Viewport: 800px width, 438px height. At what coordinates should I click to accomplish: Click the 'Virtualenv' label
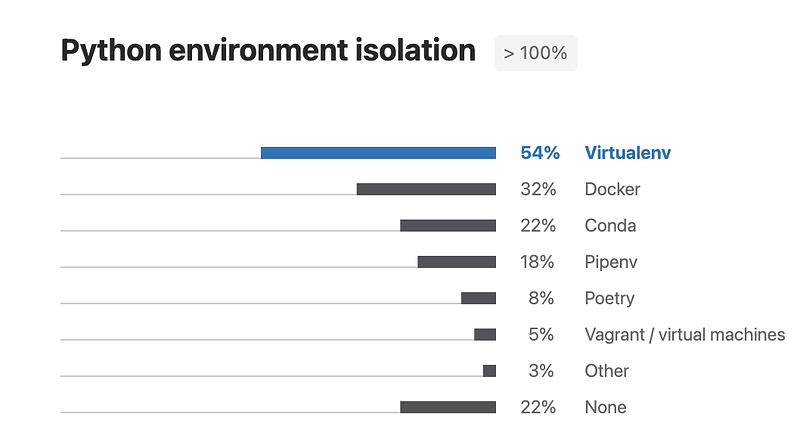point(628,153)
